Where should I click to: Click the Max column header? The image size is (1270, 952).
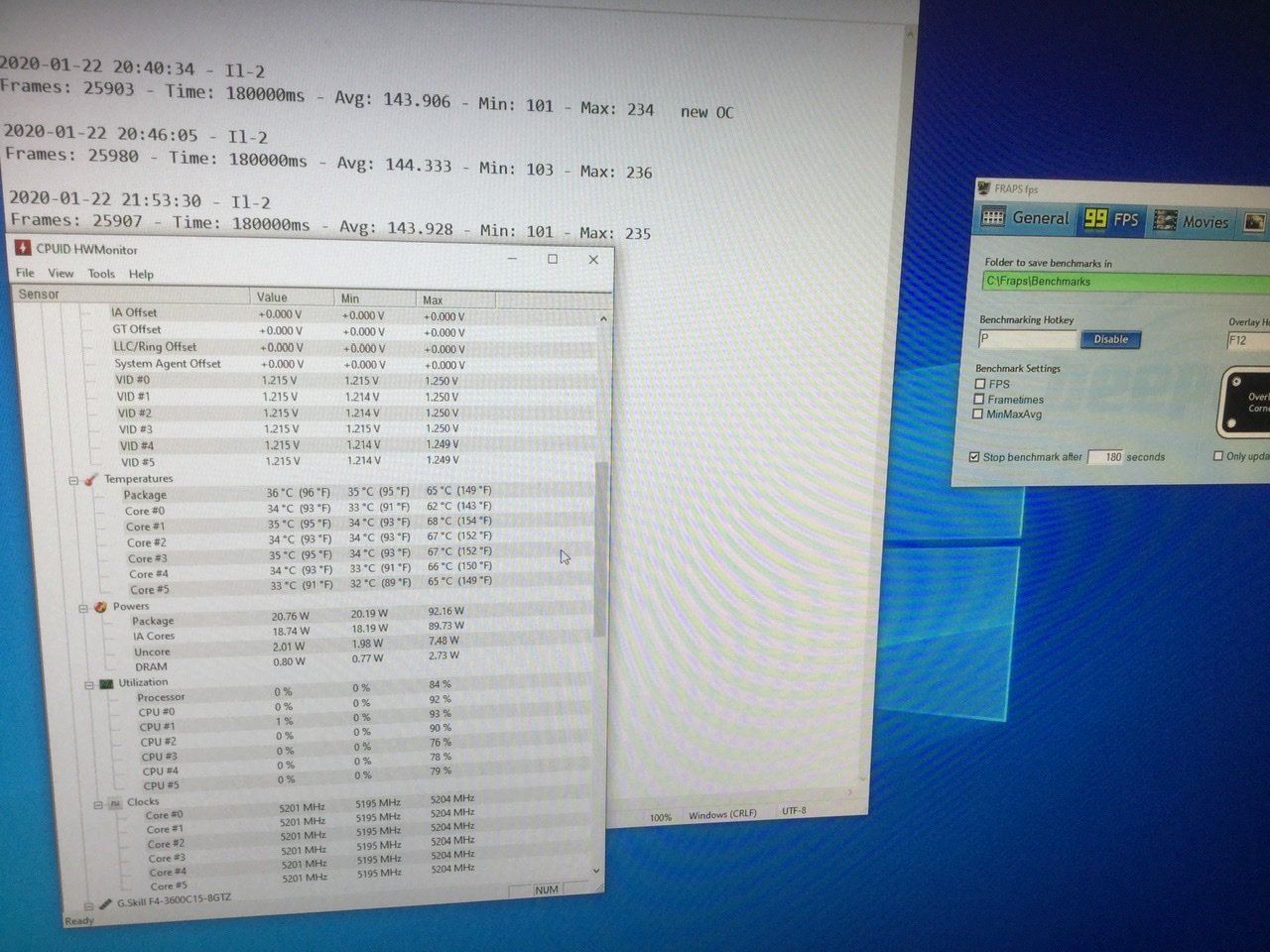(456, 299)
